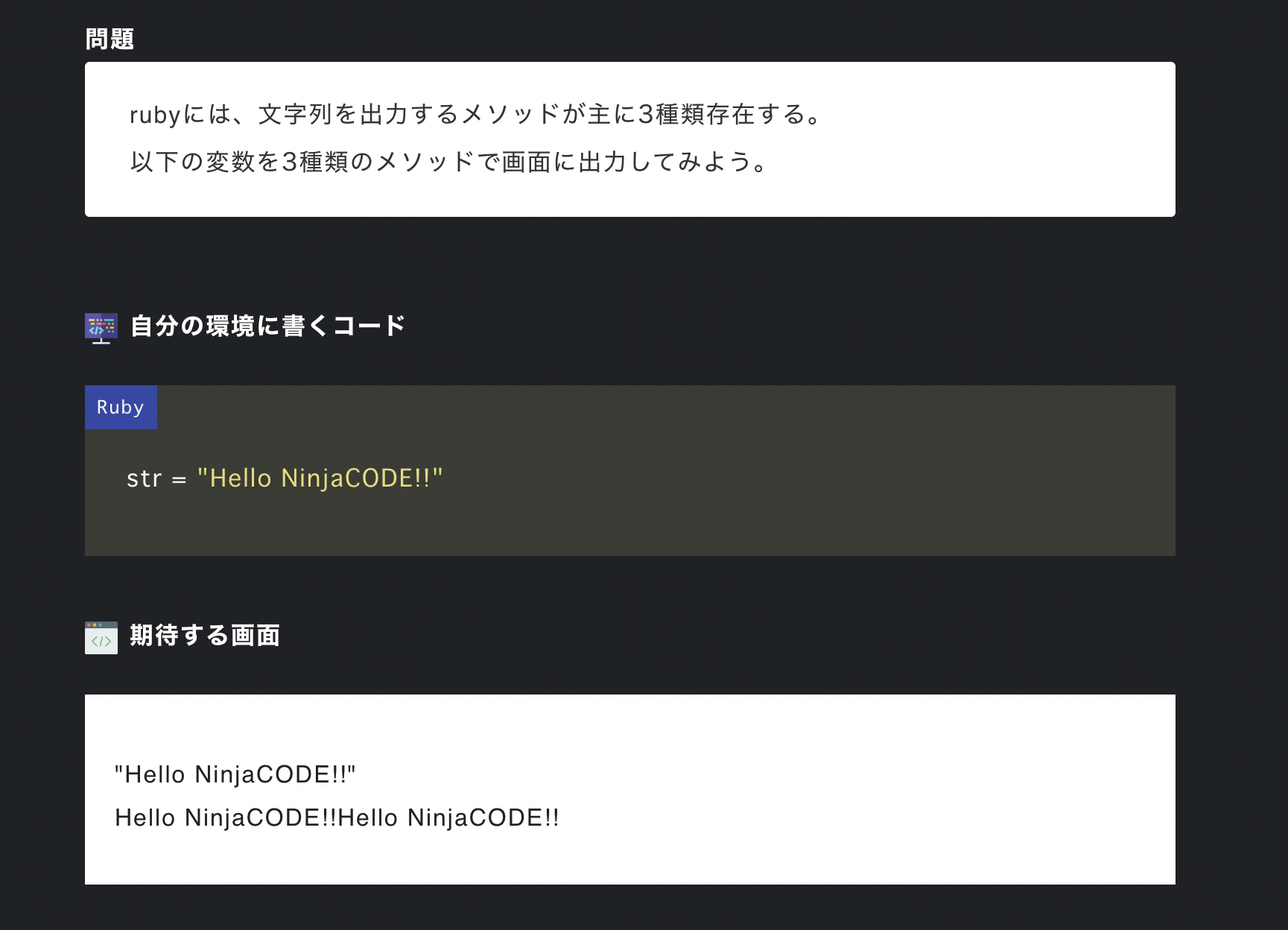Select the Ruby language label
The width and height of the screenshot is (1288, 930).
[x=121, y=408]
